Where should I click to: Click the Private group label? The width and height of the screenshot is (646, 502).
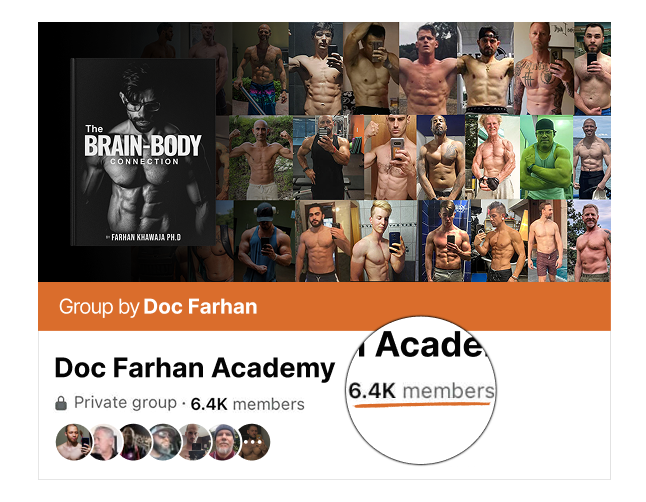pyautogui.click(x=125, y=403)
